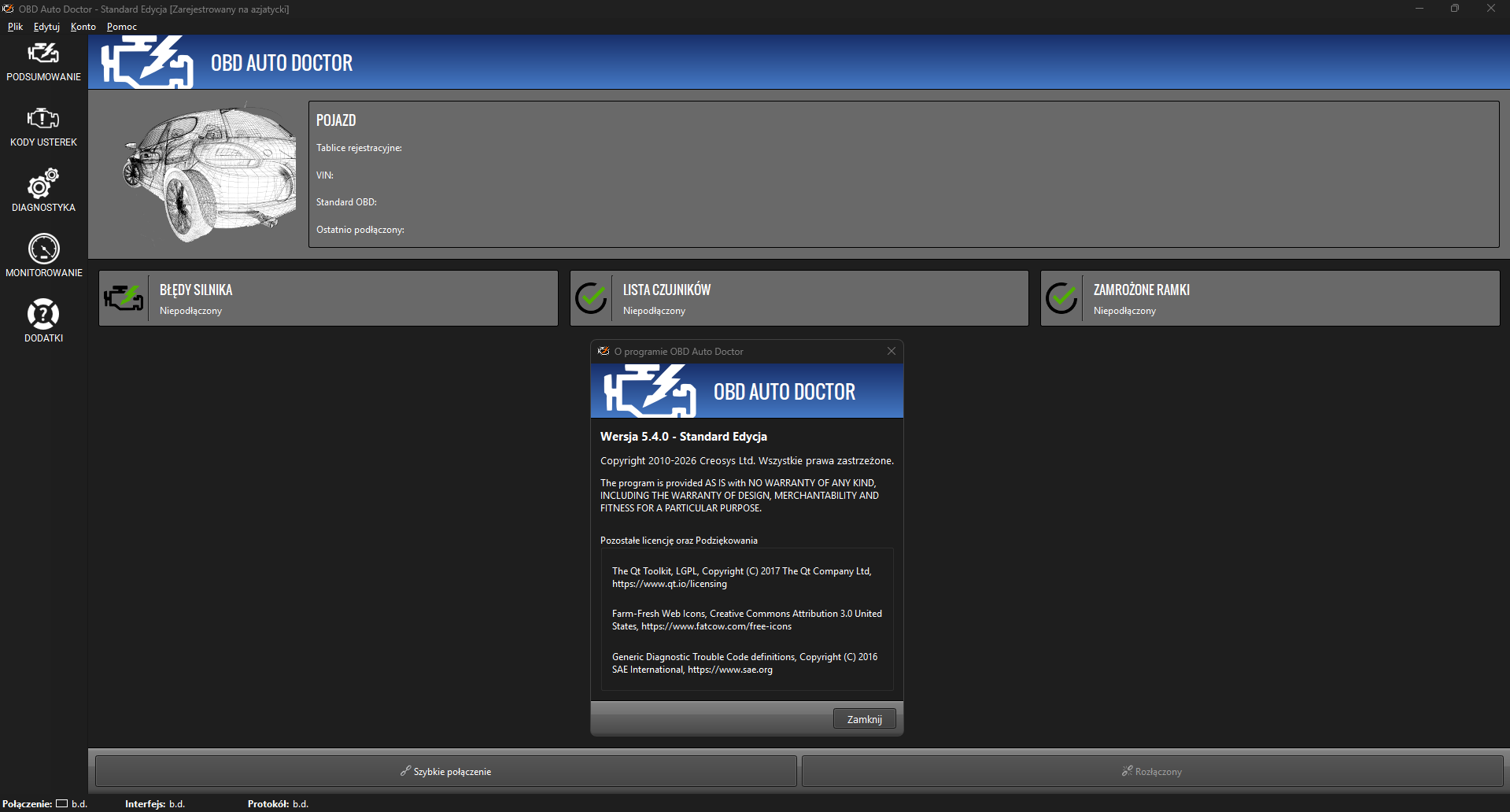Open the Błędy Silnika card
Image resolution: width=1510 pixels, height=812 pixels.
pos(328,298)
